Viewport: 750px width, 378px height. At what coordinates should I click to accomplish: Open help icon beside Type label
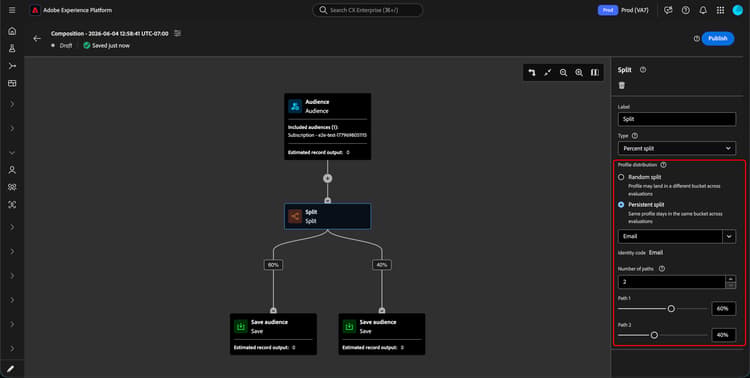(x=635, y=136)
